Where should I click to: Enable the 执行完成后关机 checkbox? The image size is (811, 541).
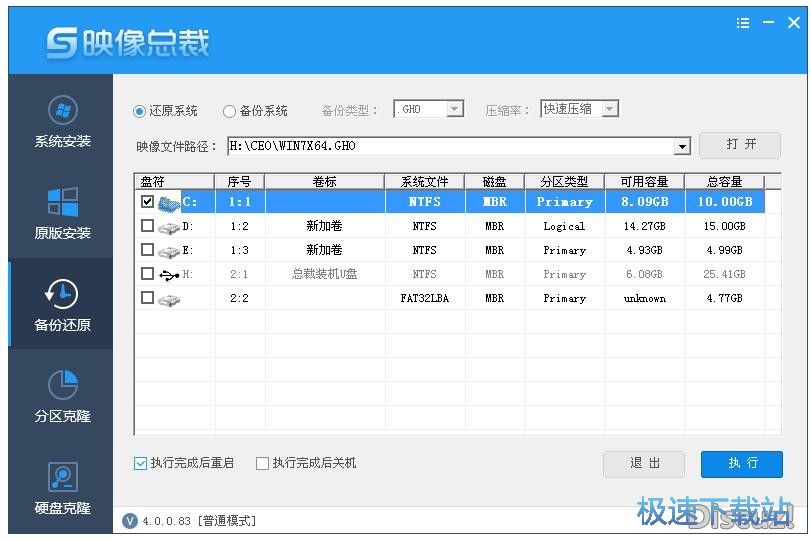point(263,463)
